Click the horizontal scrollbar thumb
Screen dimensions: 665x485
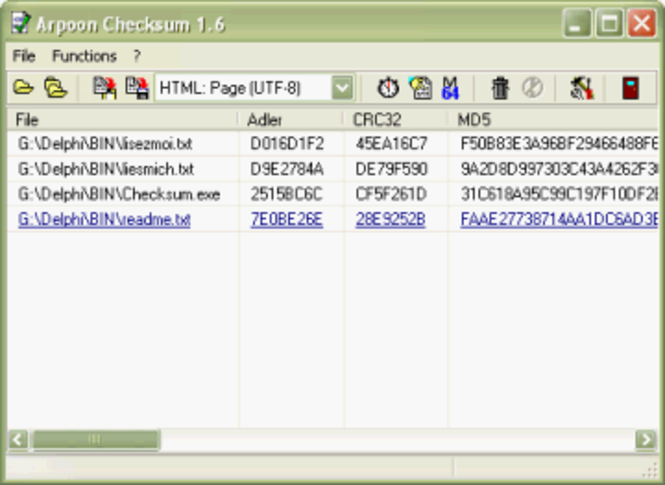click(96, 439)
